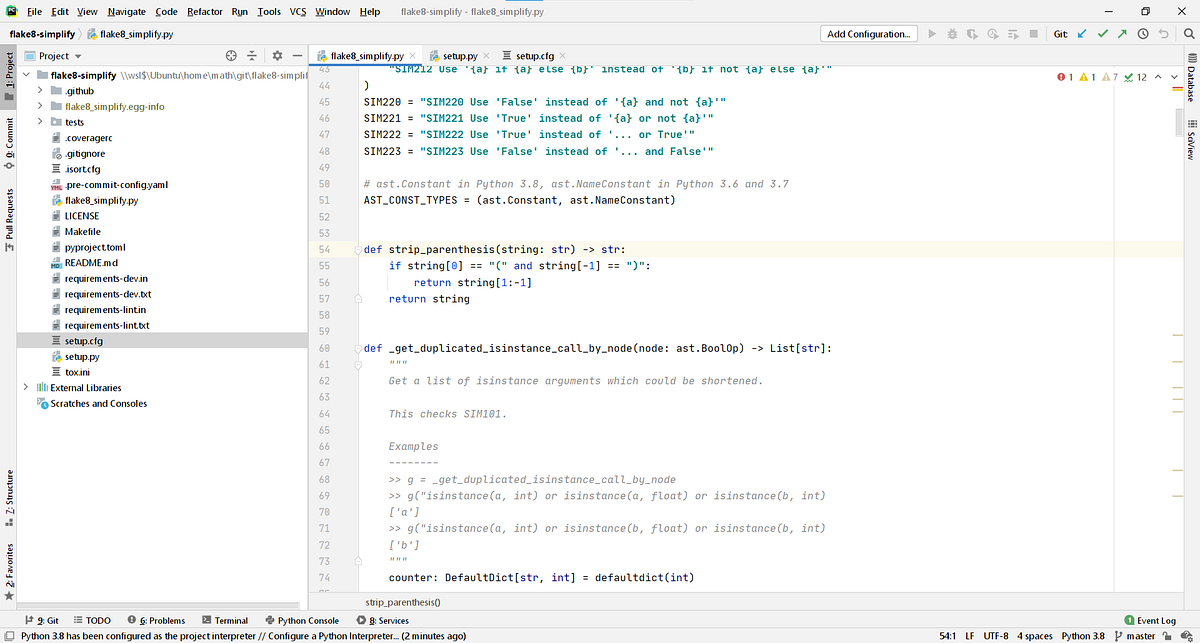Open the Commit side tool window
This screenshot has height=643, width=1200.
(x=8, y=142)
